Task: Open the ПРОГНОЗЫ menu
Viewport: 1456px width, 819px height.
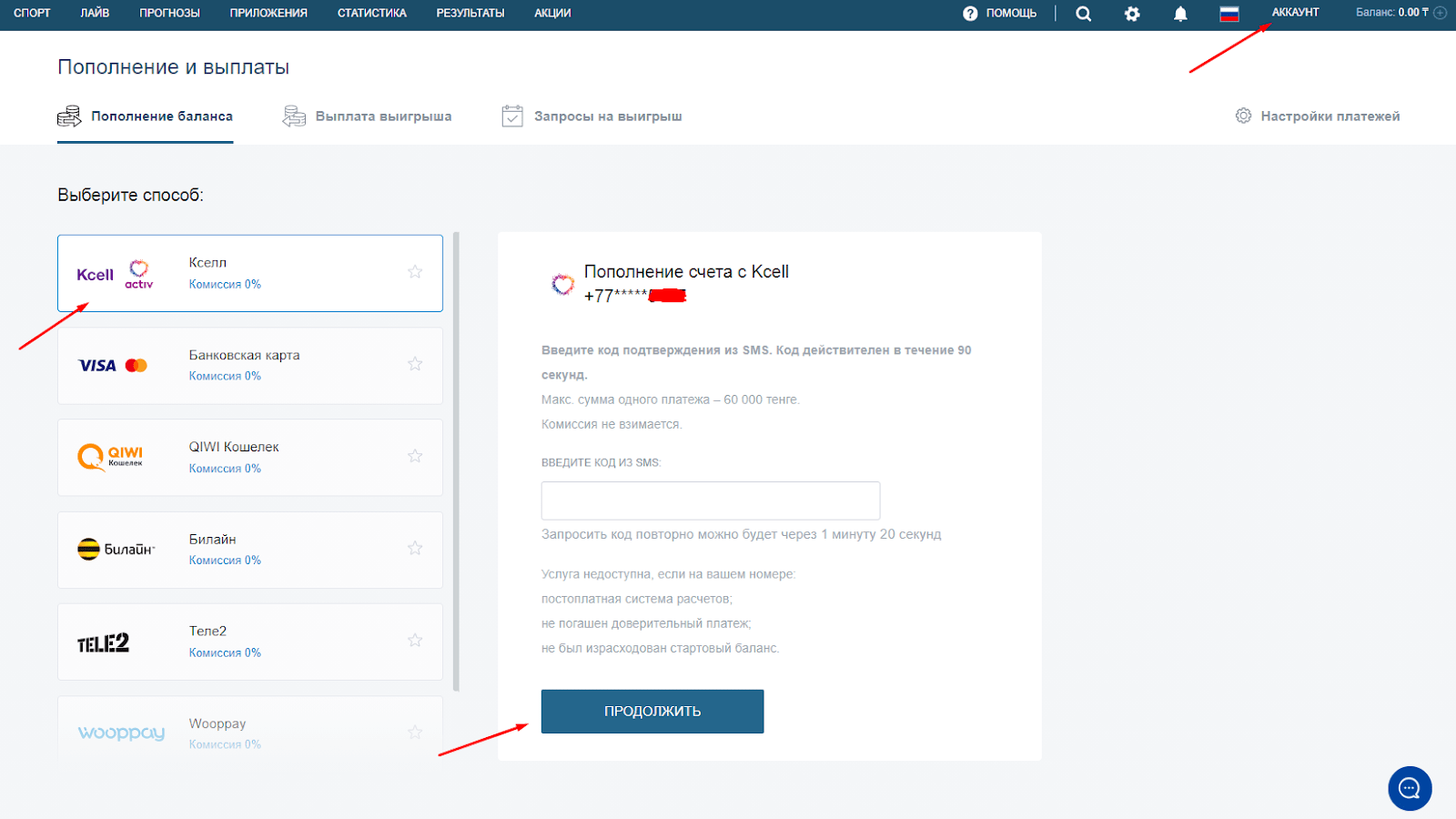Action: tap(169, 14)
